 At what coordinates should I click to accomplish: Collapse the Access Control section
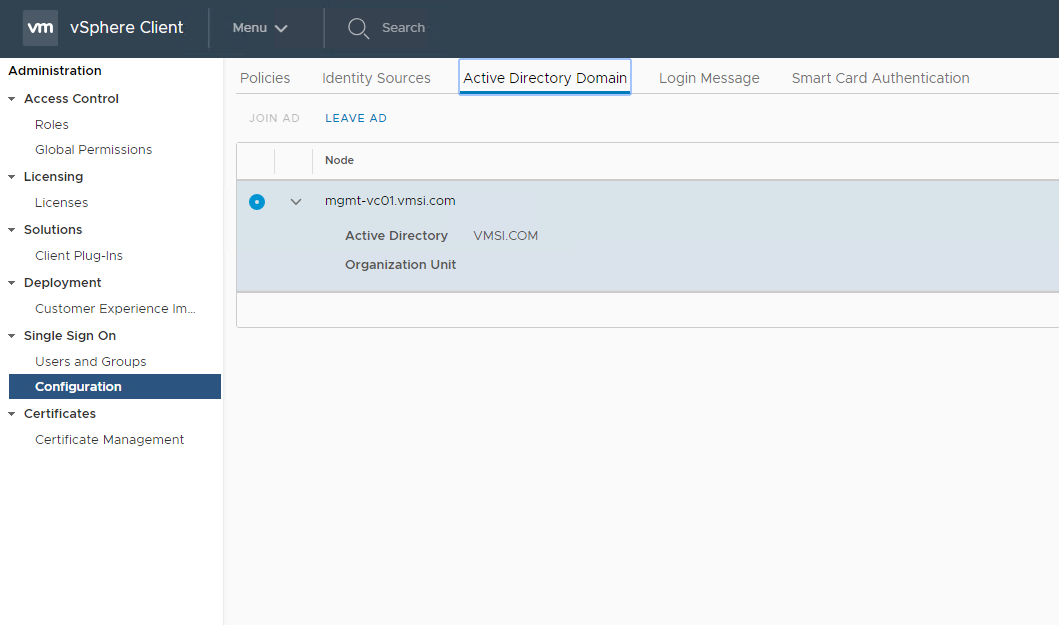click(12, 99)
